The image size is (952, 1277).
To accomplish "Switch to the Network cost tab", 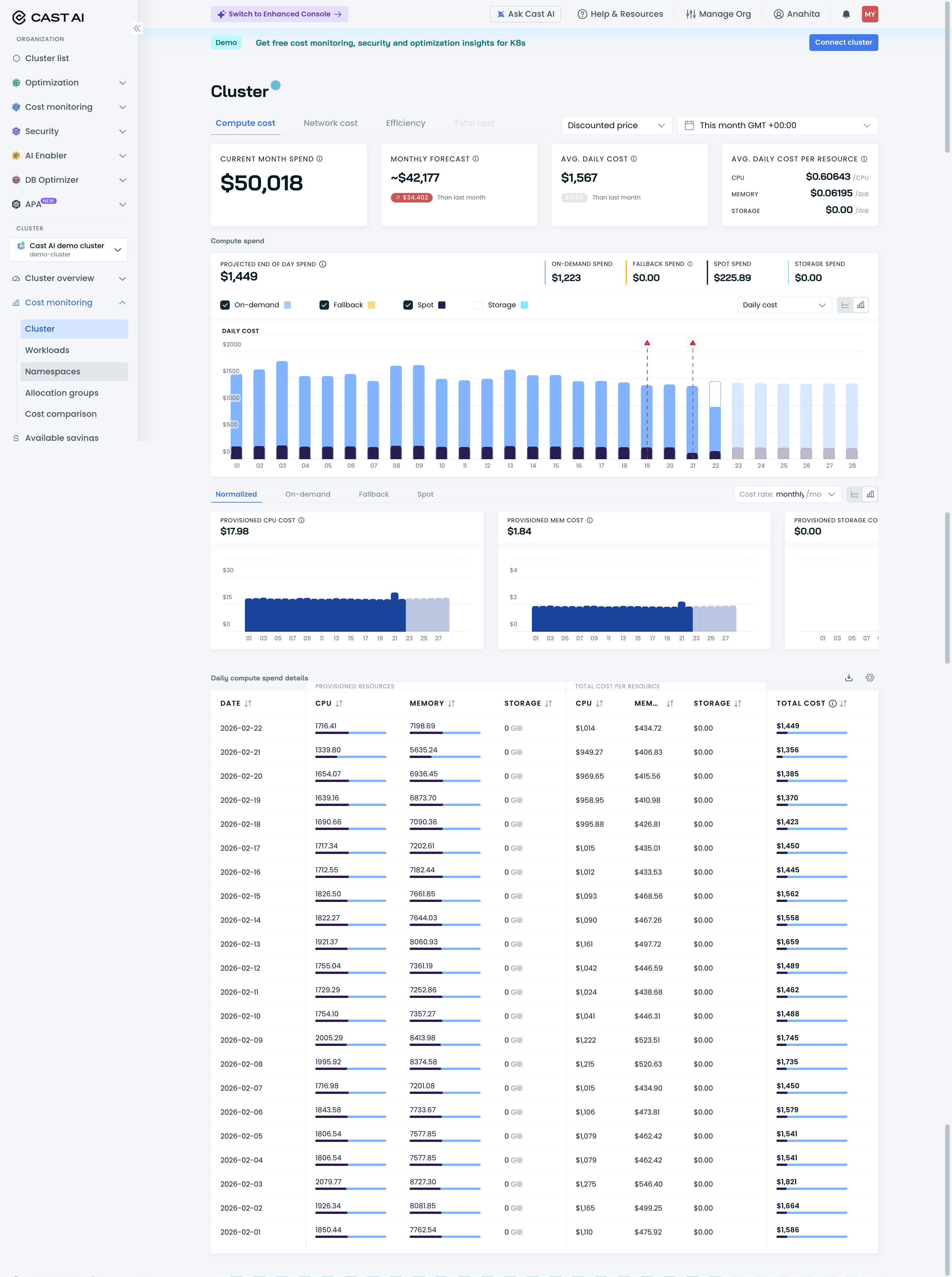I will pos(330,123).
